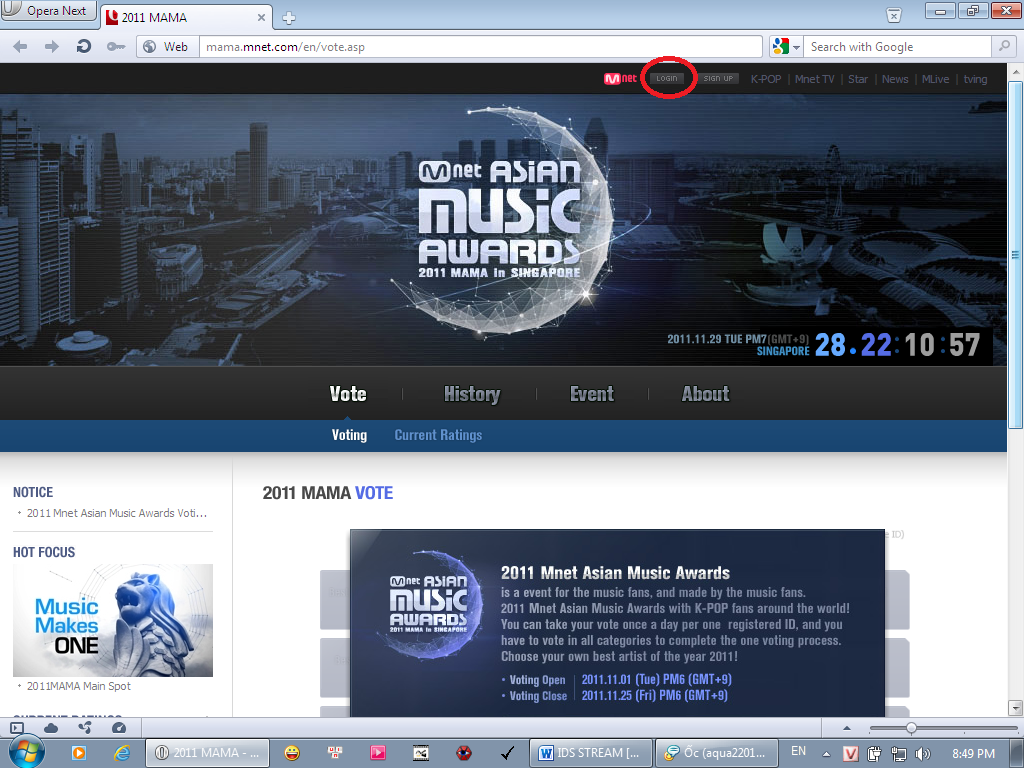Open the Star link
This screenshot has height=768, width=1024.
tap(858, 79)
